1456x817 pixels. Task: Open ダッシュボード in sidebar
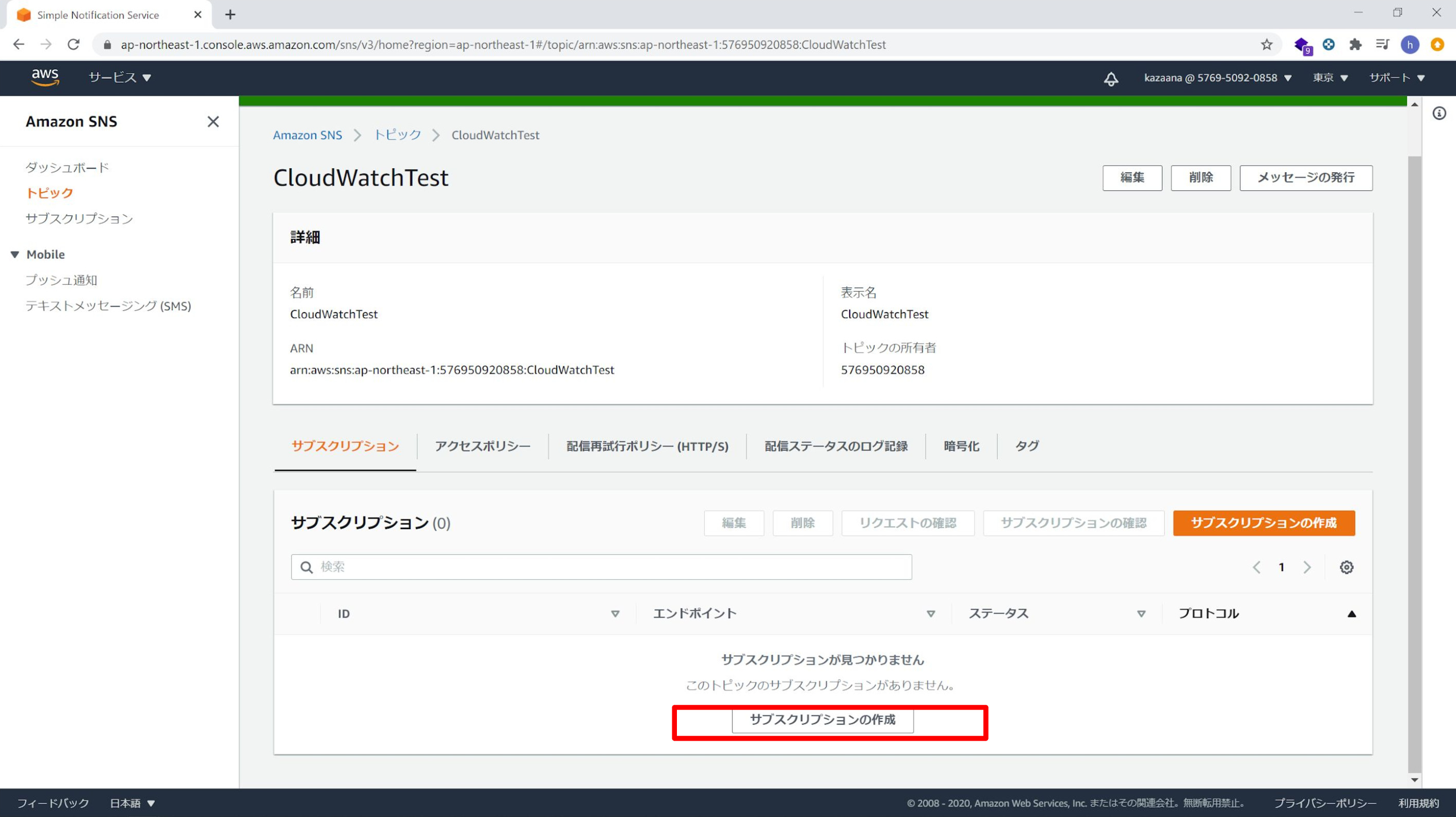tap(67, 167)
